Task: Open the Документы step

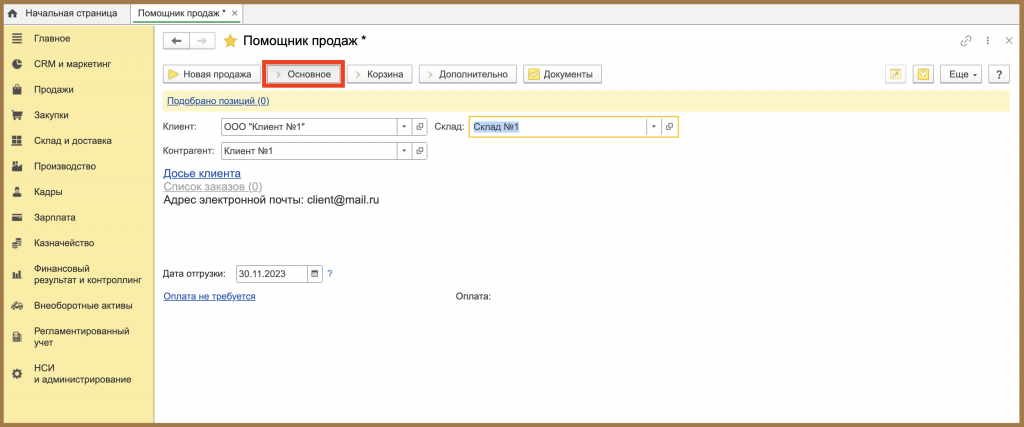Action: pyautogui.click(x=562, y=74)
